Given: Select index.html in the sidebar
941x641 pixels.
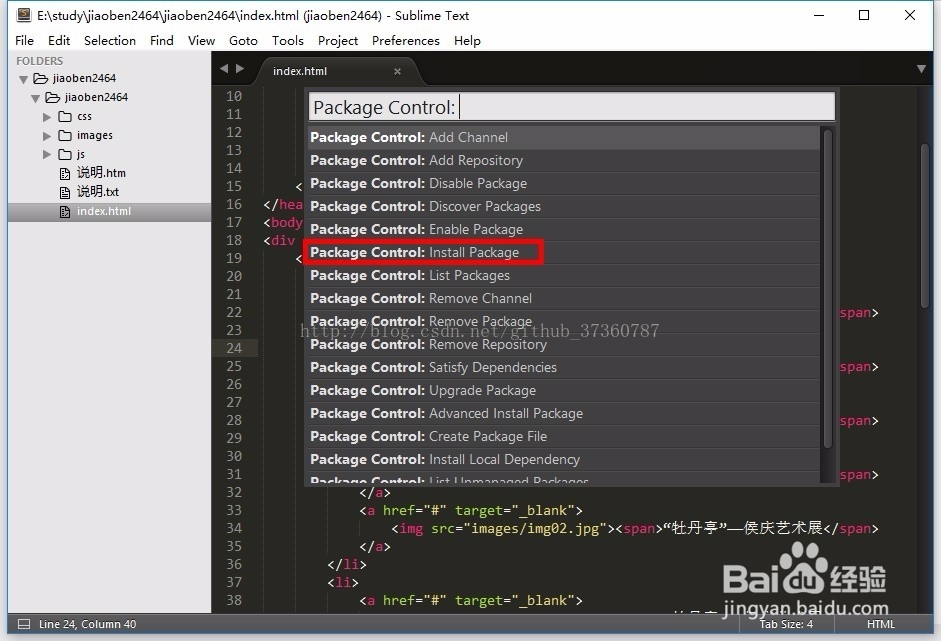Looking at the screenshot, I should coord(109,211).
